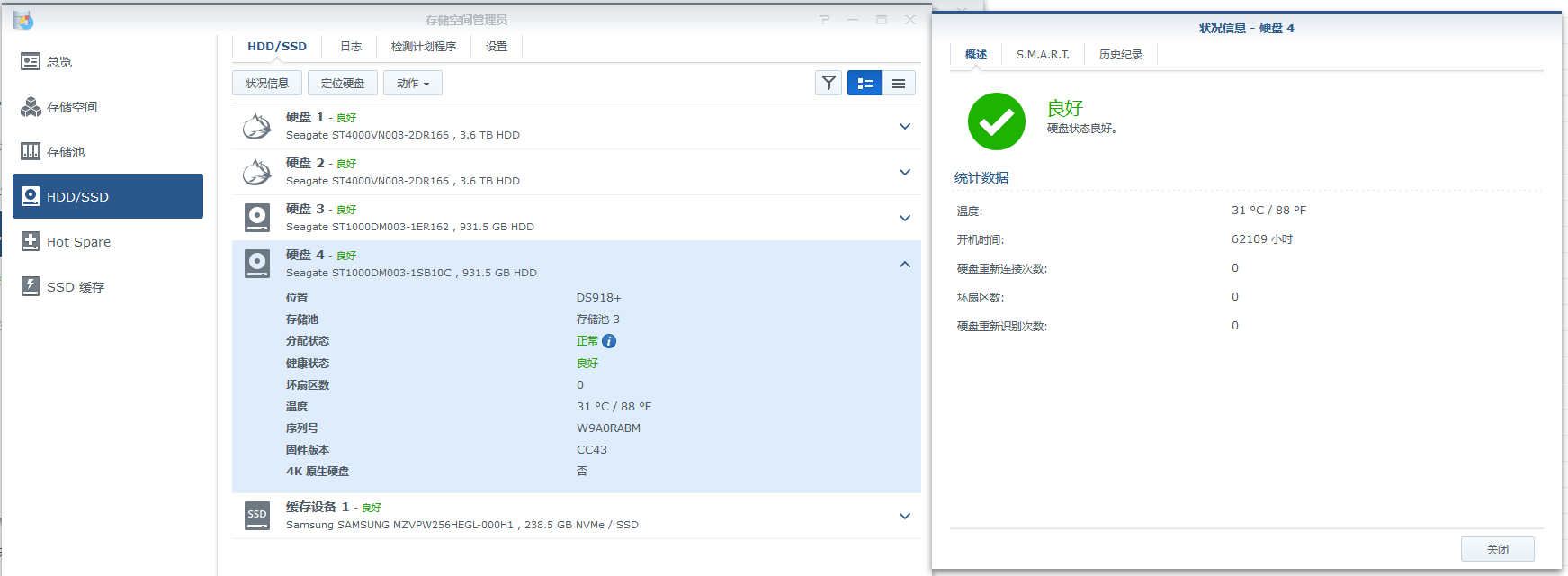The width and height of the screenshot is (1568, 576).
Task: Open the 检测计划程序 tab
Action: (424, 46)
